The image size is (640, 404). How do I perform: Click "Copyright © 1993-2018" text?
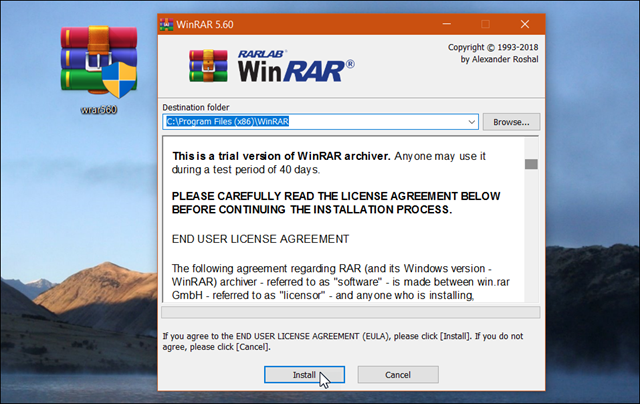pyautogui.click(x=493, y=47)
